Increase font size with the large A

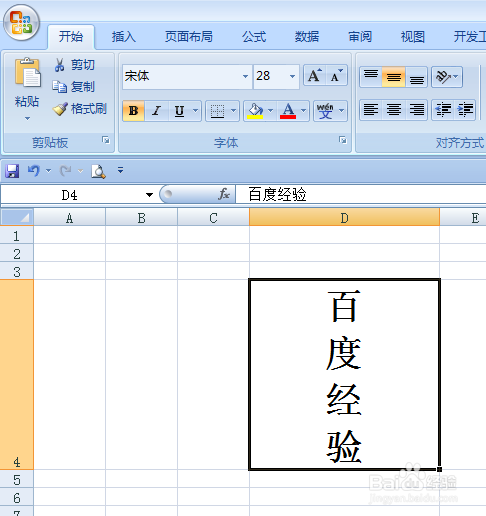click(315, 76)
